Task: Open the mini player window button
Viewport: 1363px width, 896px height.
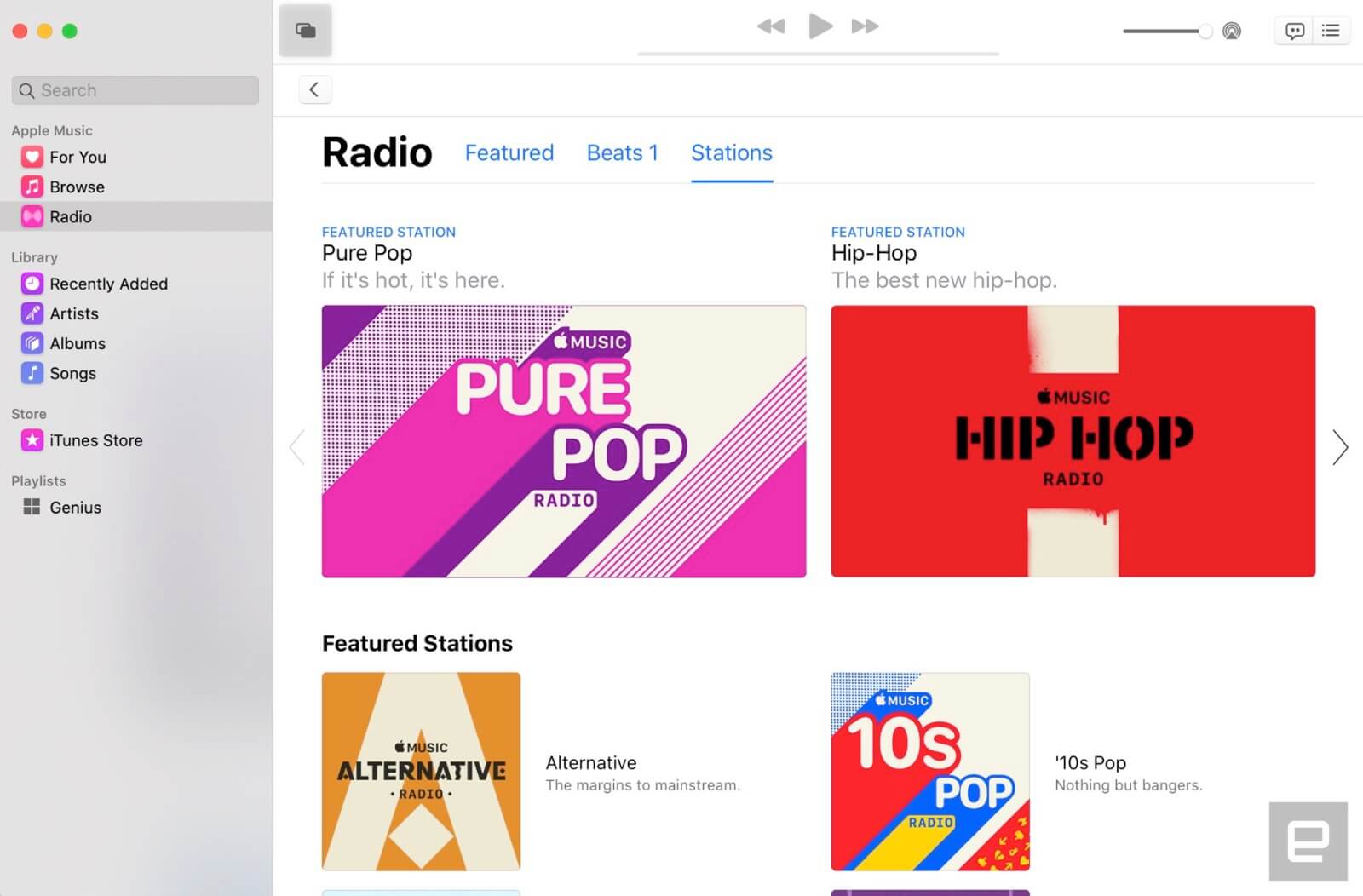Action: tap(305, 31)
